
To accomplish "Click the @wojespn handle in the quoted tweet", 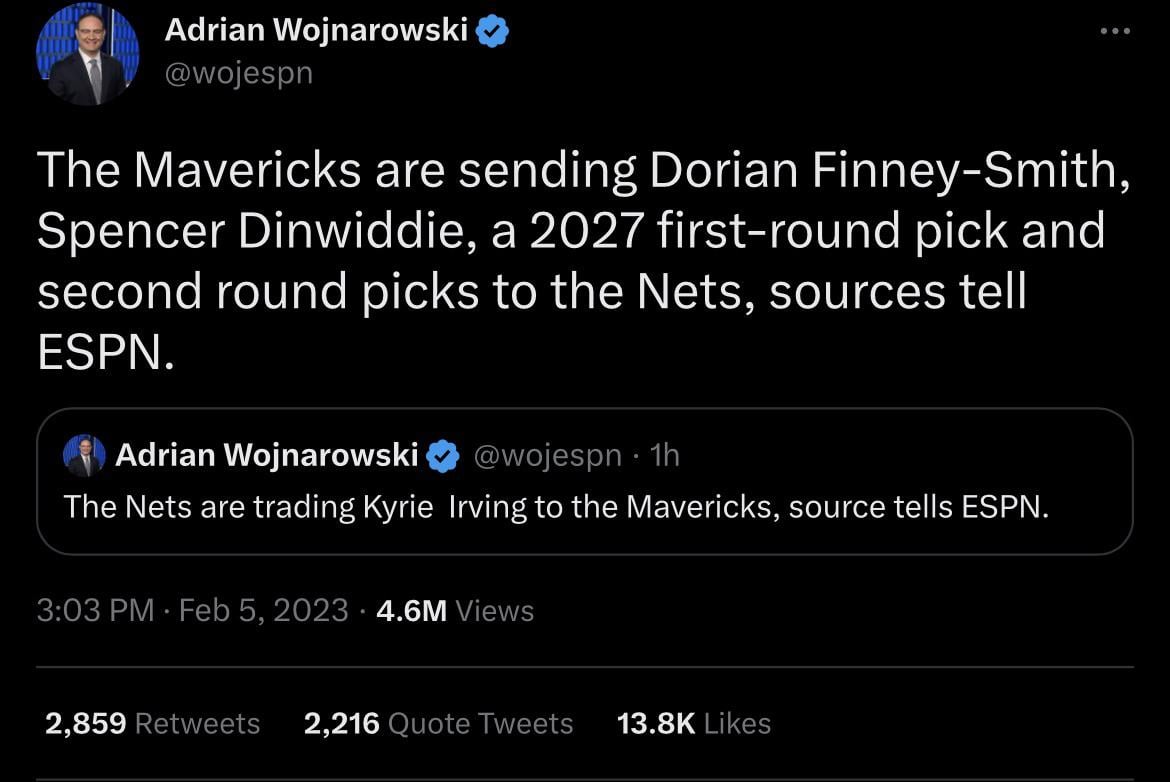I will (x=546, y=456).
